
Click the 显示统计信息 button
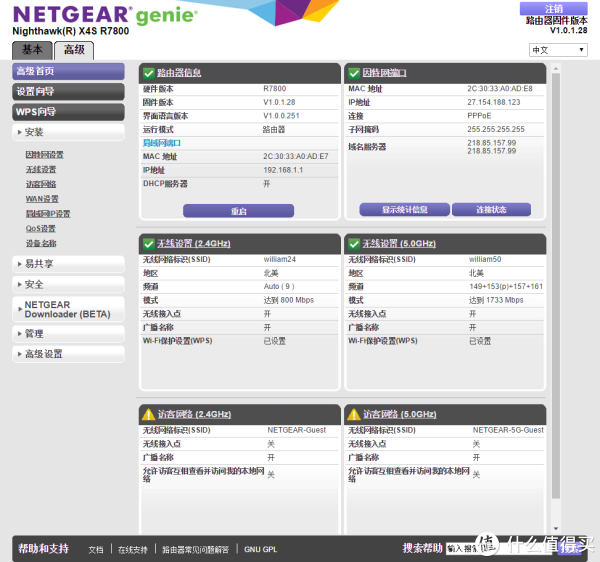pos(404,210)
